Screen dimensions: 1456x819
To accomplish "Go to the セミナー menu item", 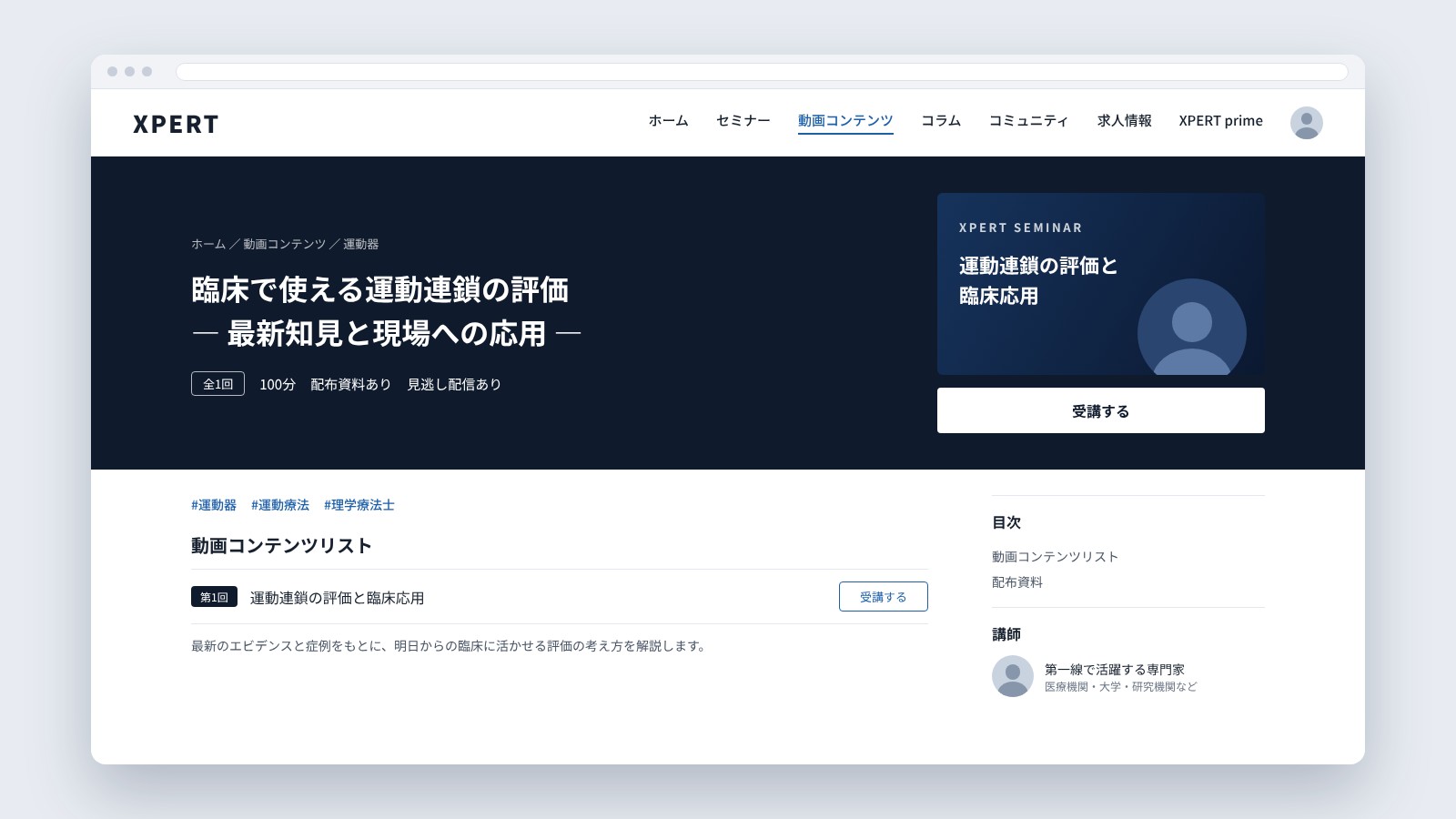I will click(x=743, y=120).
